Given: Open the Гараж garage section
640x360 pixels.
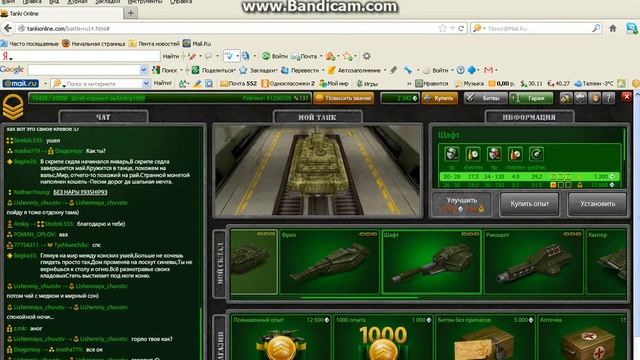Looking at the screenshot, I should 531,98.
